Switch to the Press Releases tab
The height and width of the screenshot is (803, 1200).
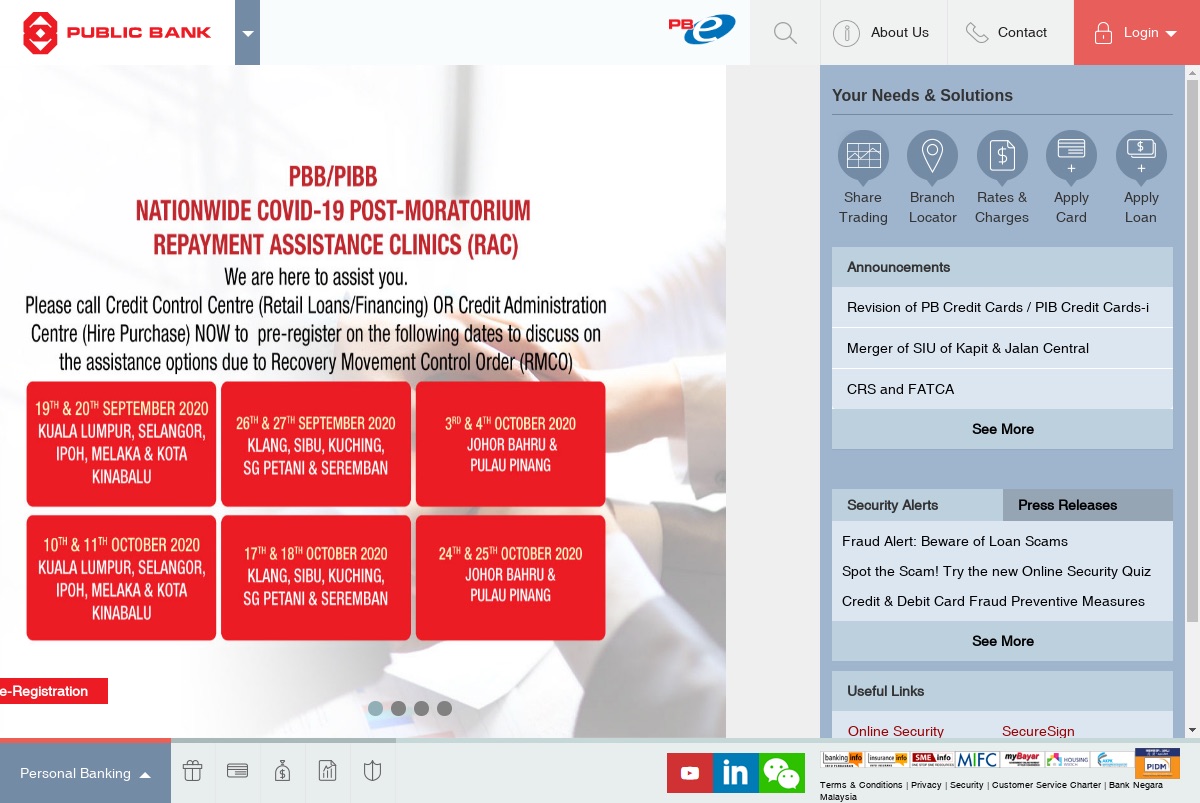click(1088, 505)
